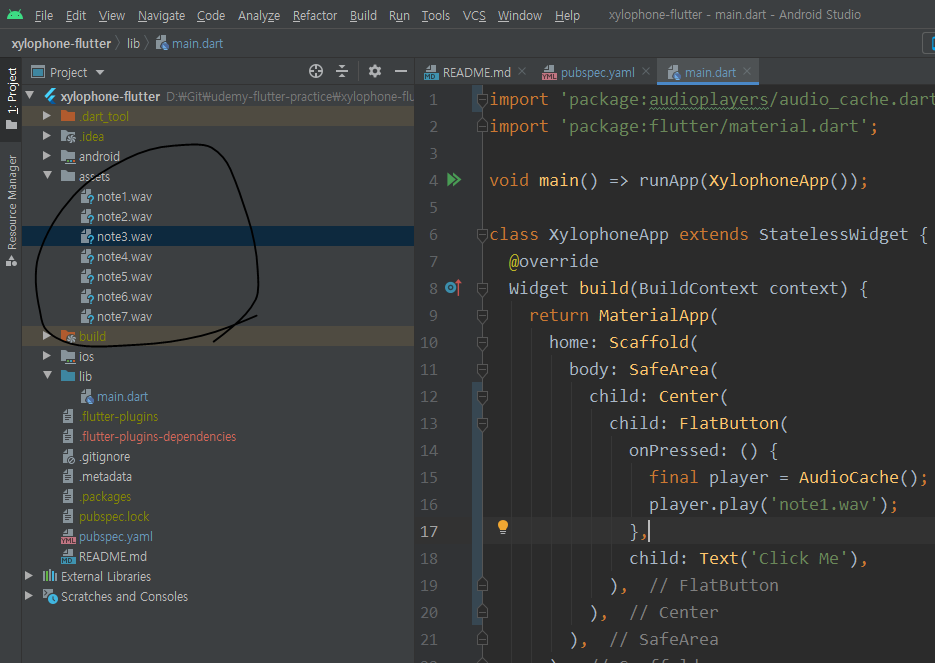Image resolution: width=935 pixels, height=663 pixels.
Task: Open the Tools menu
Action: (x=435, y=16)
